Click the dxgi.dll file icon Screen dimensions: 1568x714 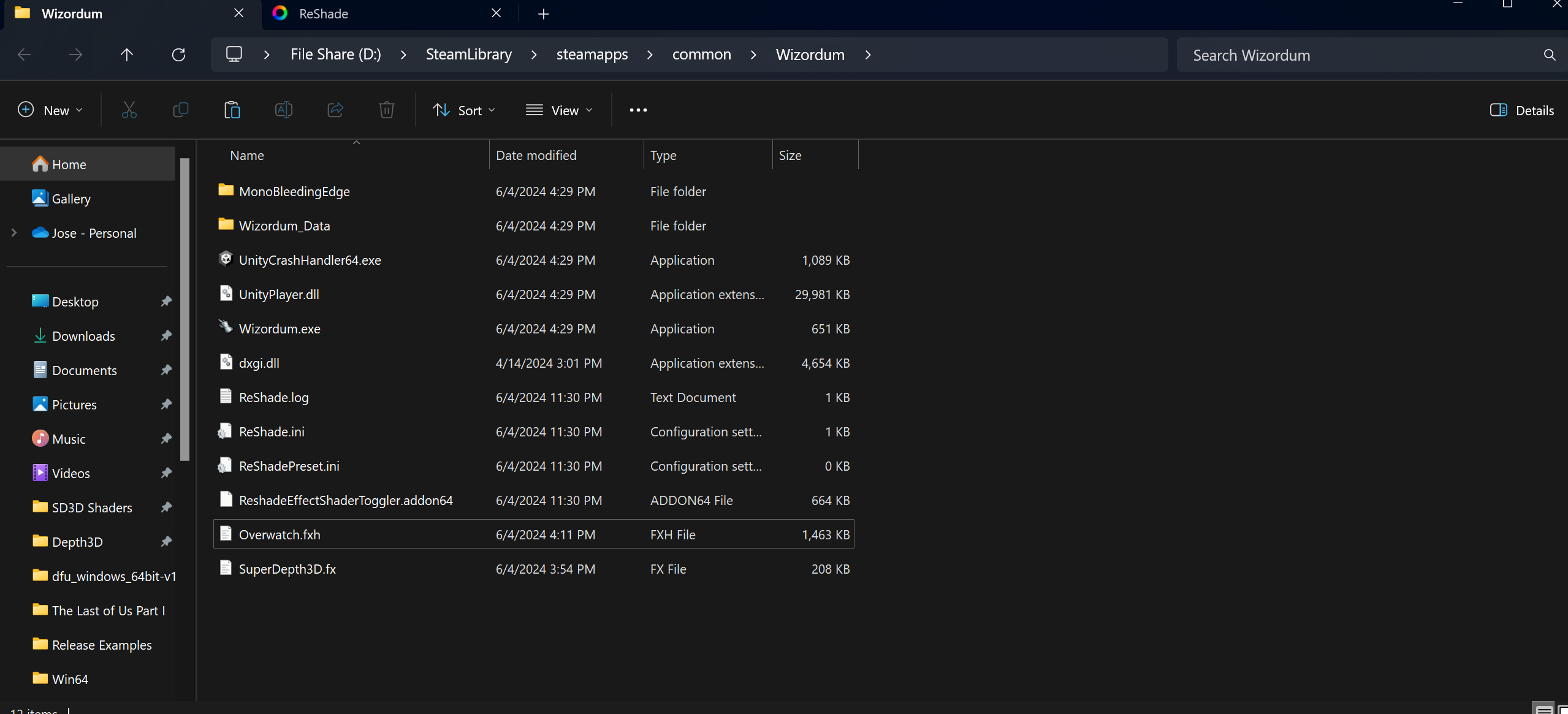(226, 362)
